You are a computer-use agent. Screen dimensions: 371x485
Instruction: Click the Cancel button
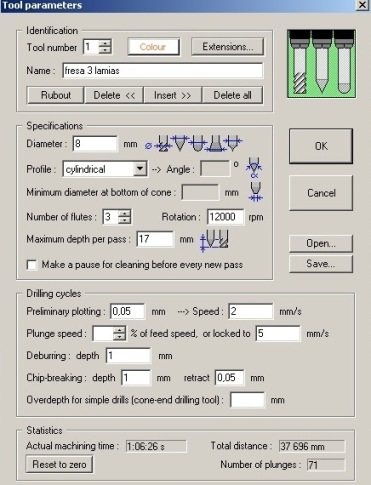[321, 193]
